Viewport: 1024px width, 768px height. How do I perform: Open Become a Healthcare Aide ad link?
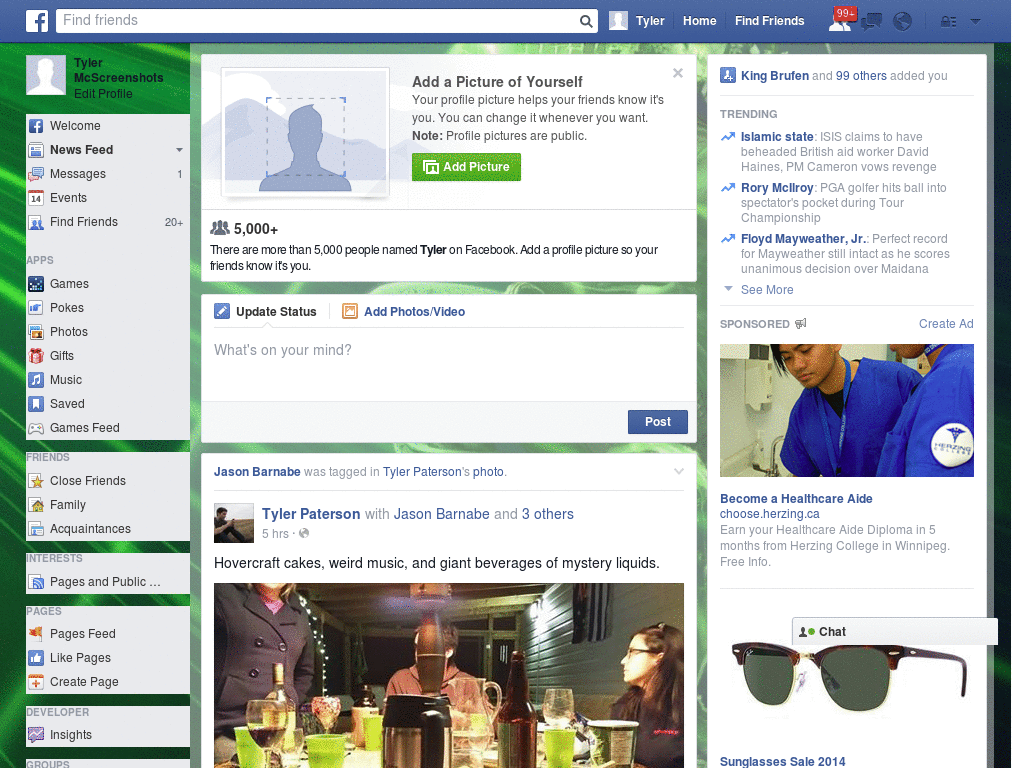click(x=796, y=498)
